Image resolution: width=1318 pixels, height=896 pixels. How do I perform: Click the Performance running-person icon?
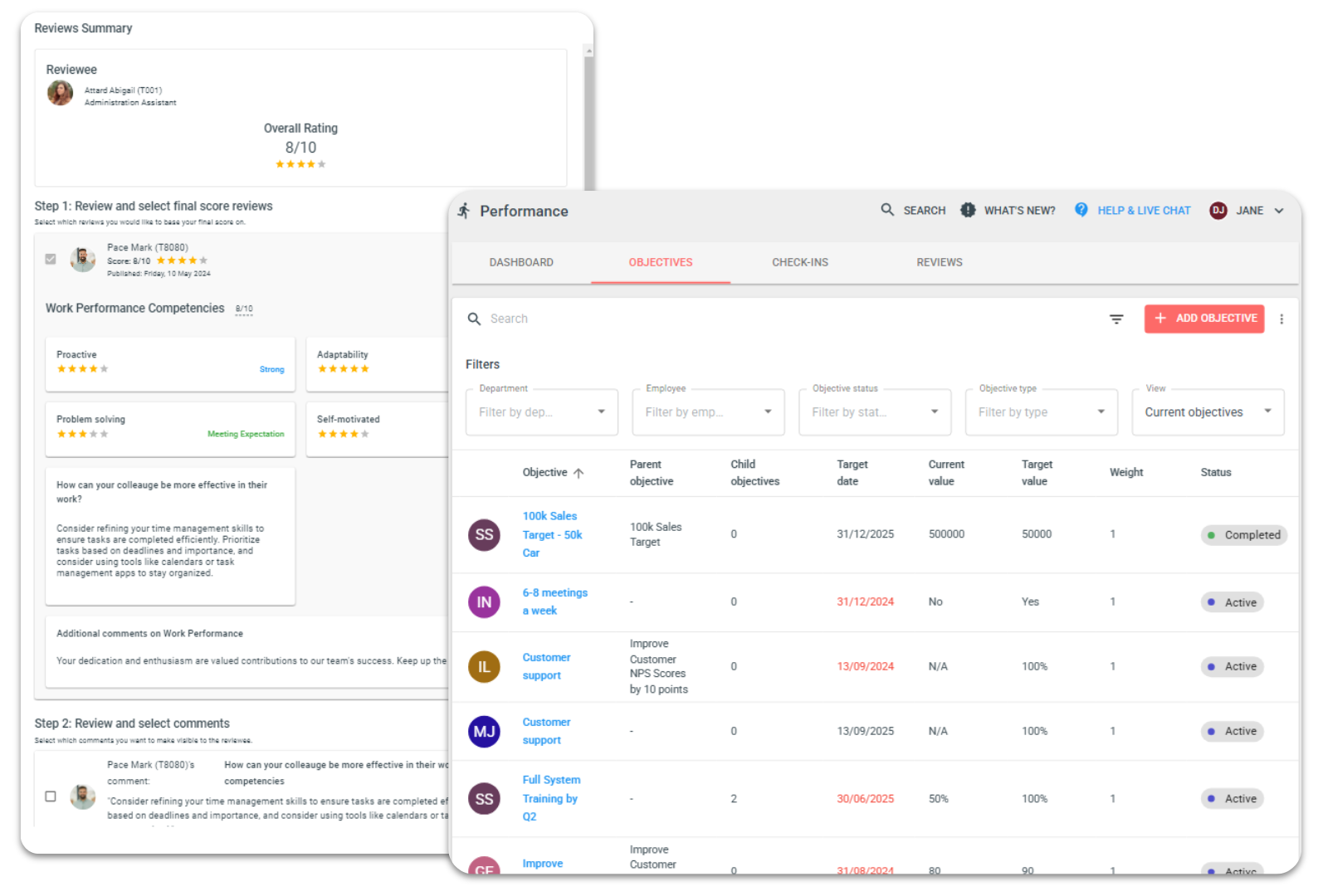[x=464, y=211]
